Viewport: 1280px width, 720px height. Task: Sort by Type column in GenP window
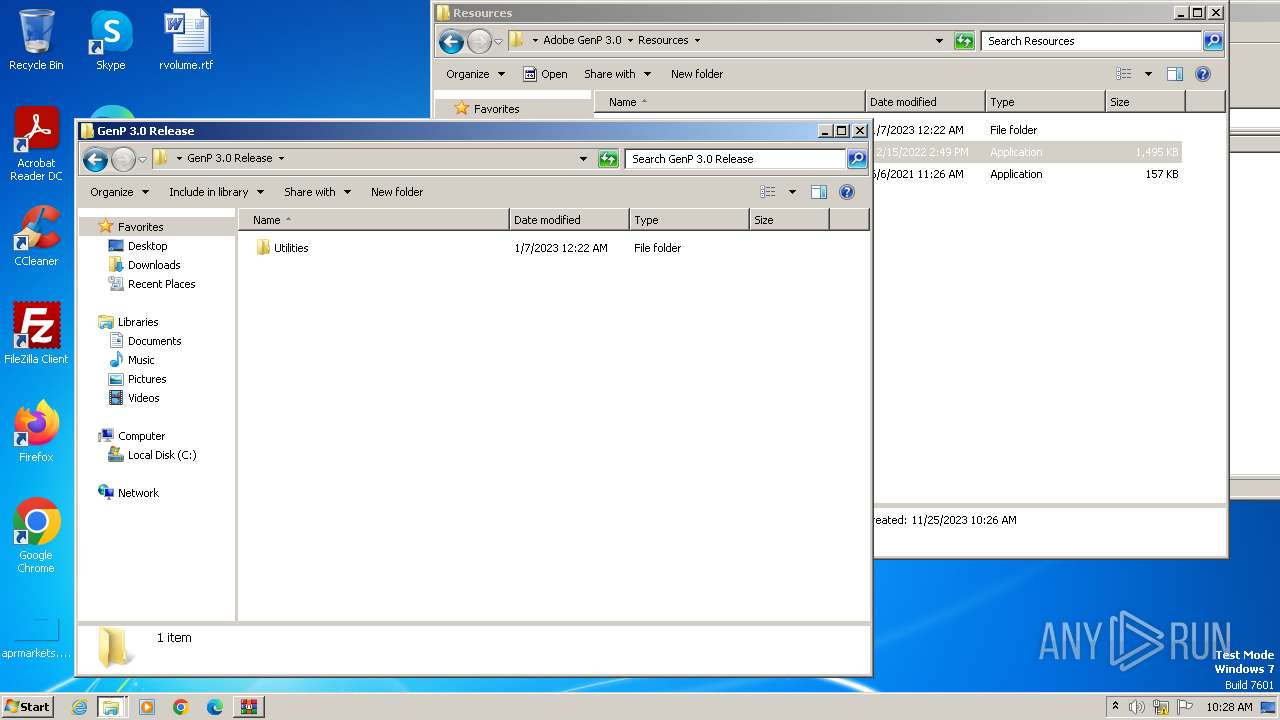pyautogui.click(x=689, y=220)
